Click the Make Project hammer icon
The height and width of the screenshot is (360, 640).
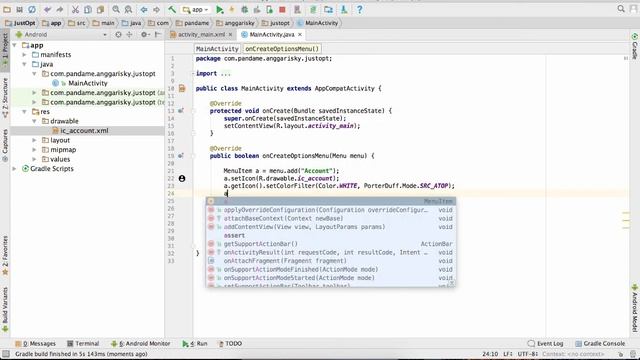(x=172, y=9)
